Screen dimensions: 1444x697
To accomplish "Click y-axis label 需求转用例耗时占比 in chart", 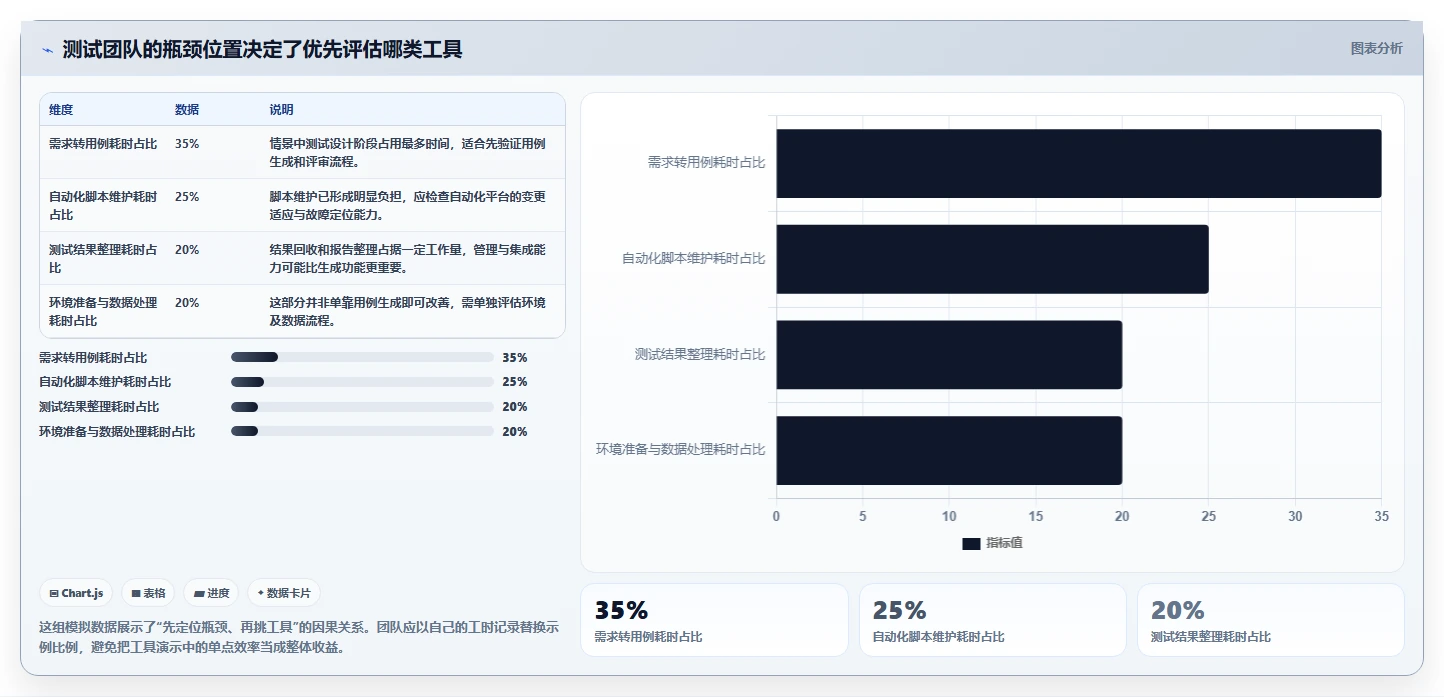I will [706, 162].
